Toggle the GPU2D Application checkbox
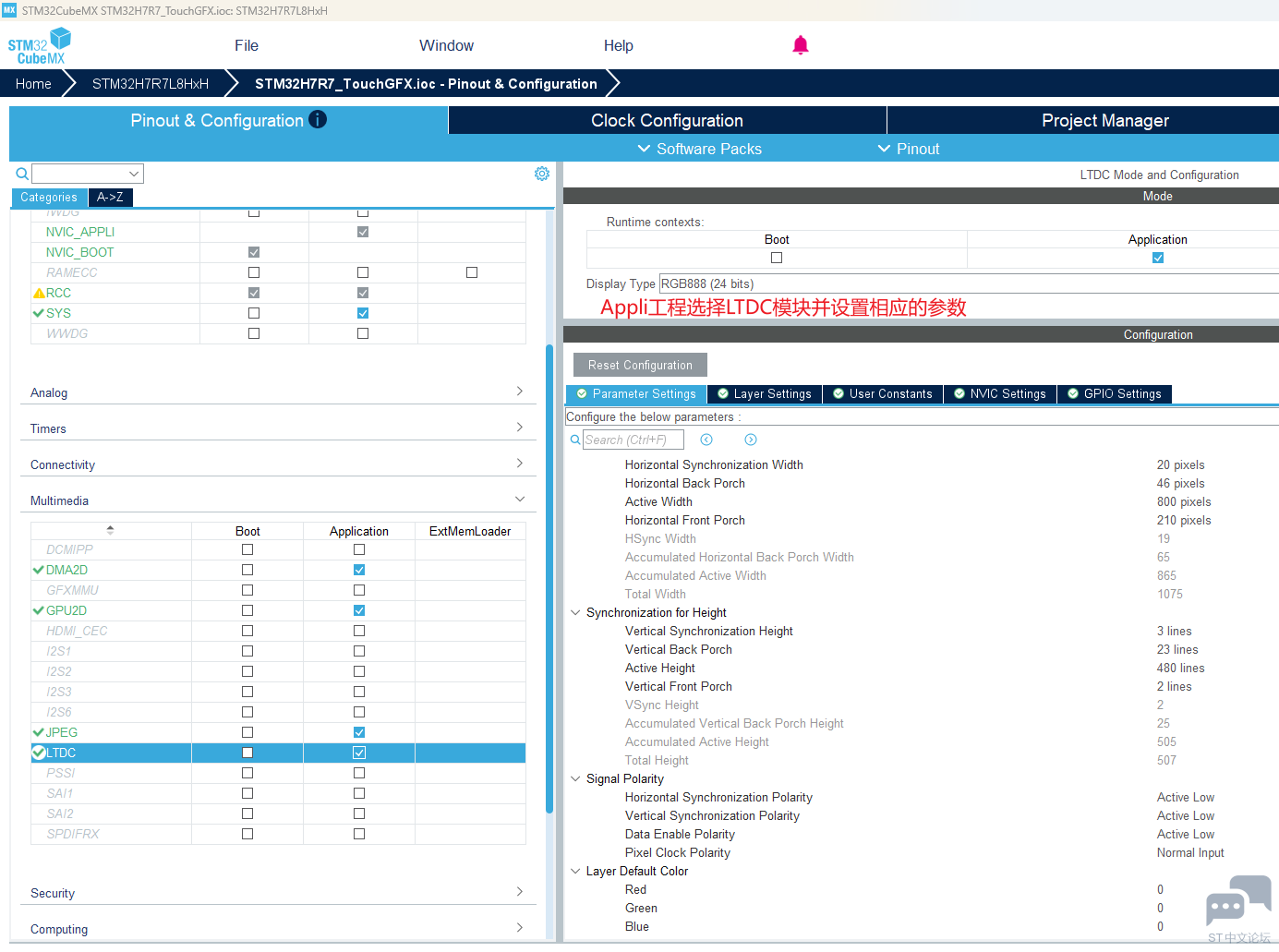This screenshot has height=952, width=1279. pos(359,610)
